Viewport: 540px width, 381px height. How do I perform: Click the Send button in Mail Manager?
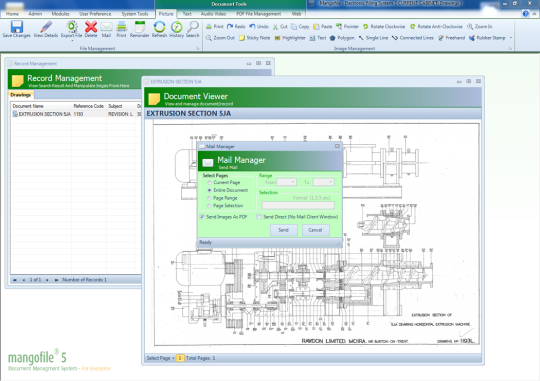(x=283, y=230)
